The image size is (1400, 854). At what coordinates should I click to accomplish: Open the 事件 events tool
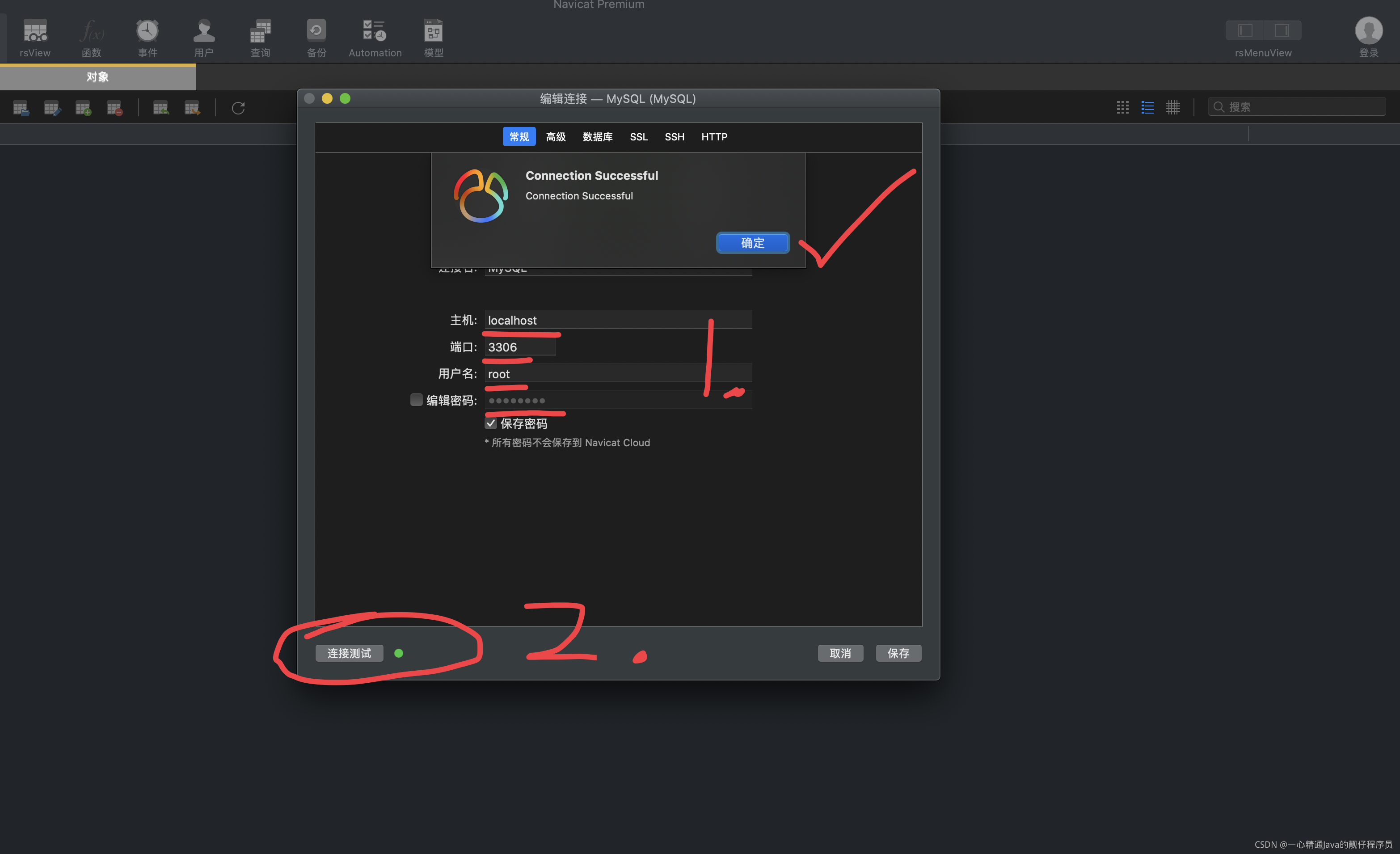pyautogui.click(x=147, y=37)
